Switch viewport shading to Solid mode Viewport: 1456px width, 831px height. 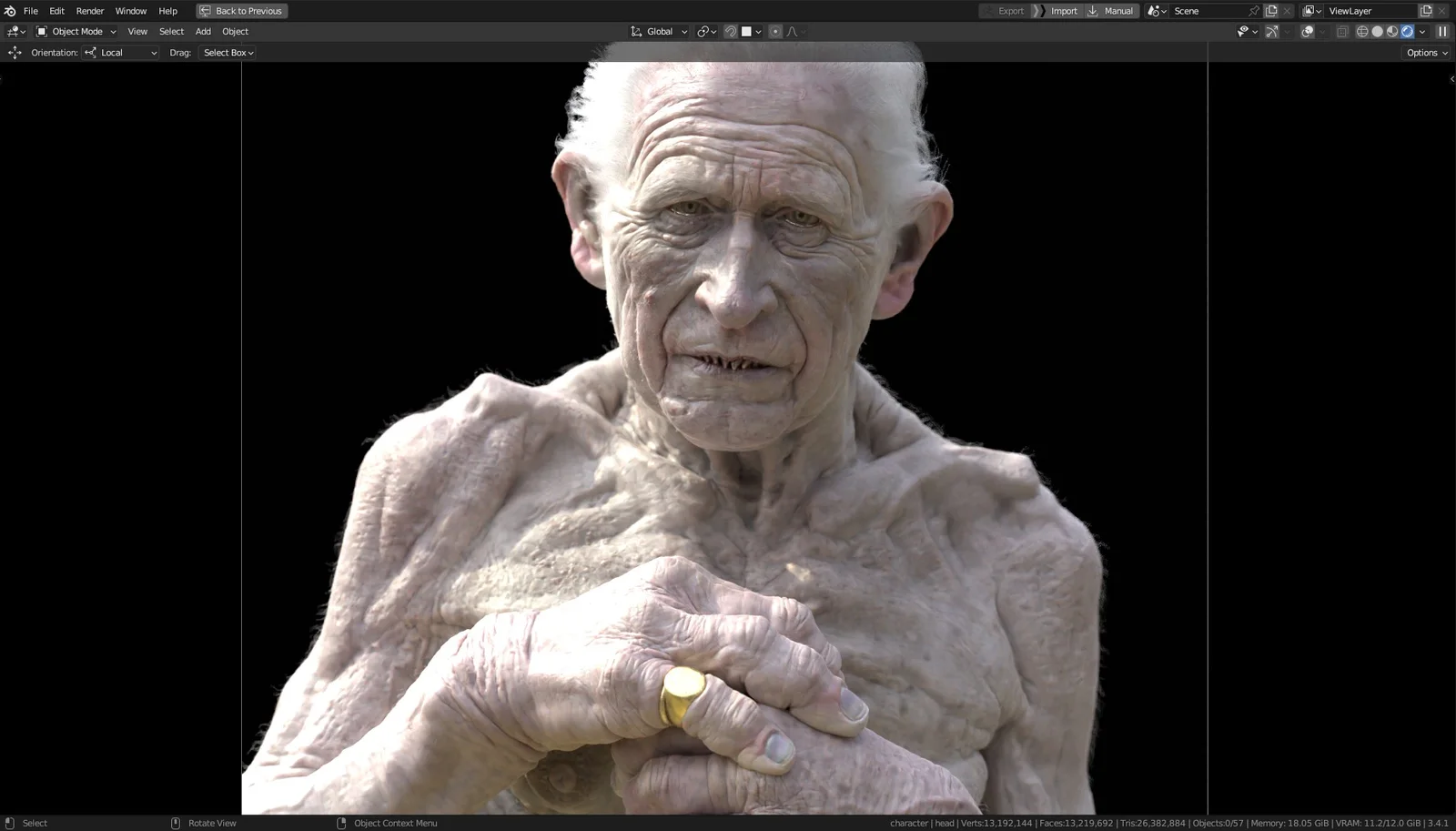pos(1376,31)
